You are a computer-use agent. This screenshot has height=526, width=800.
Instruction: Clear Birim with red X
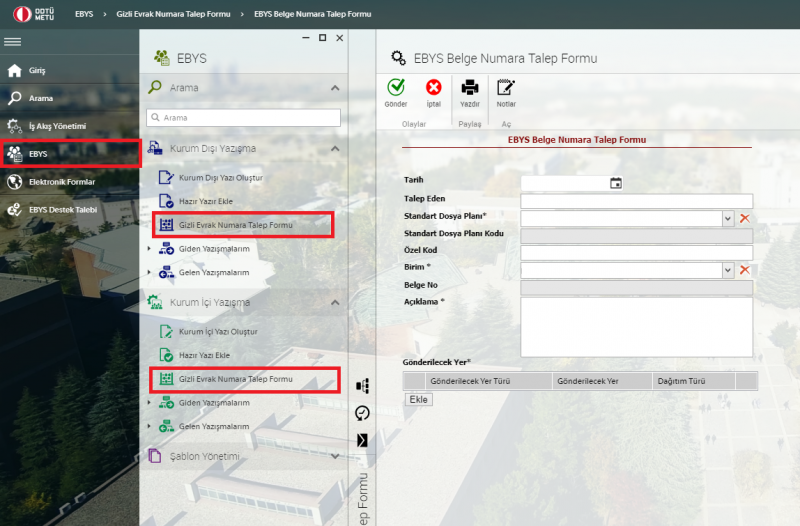point(745,270)
